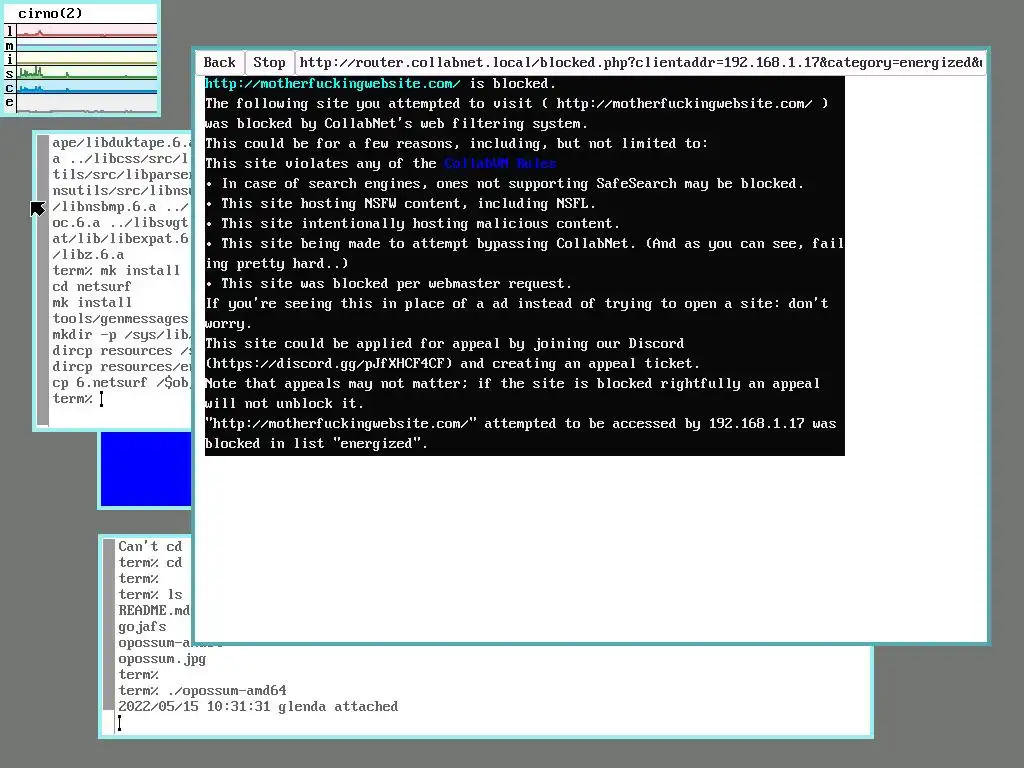Open the motherfuckingwebsite.com link at top
The image size is (1024, 768).
pyautogui.click(x=332, y=84)
